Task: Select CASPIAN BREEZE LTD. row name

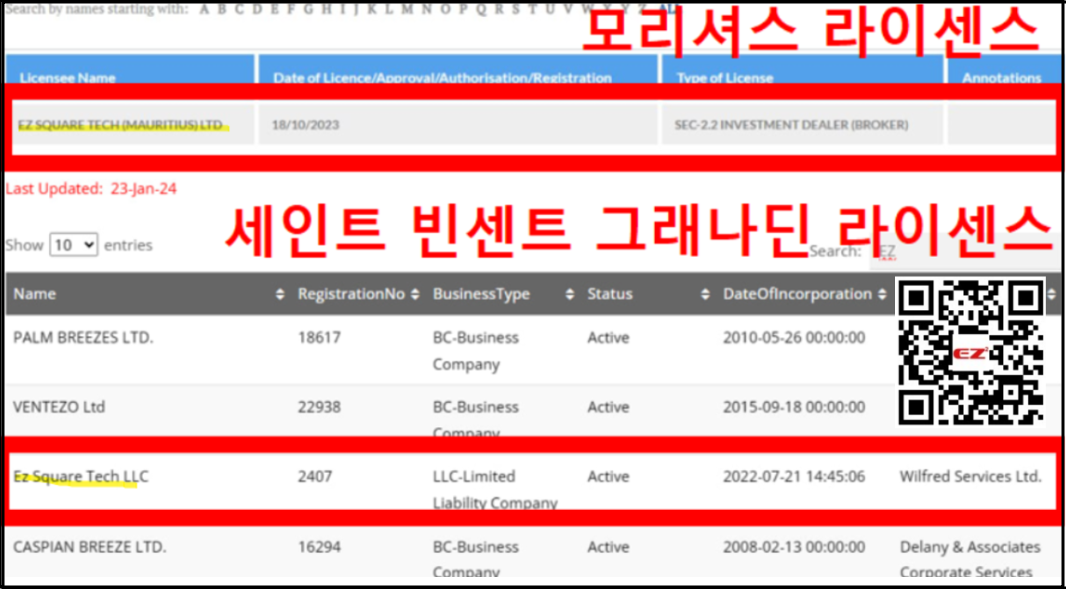Action: click(90, 547)
